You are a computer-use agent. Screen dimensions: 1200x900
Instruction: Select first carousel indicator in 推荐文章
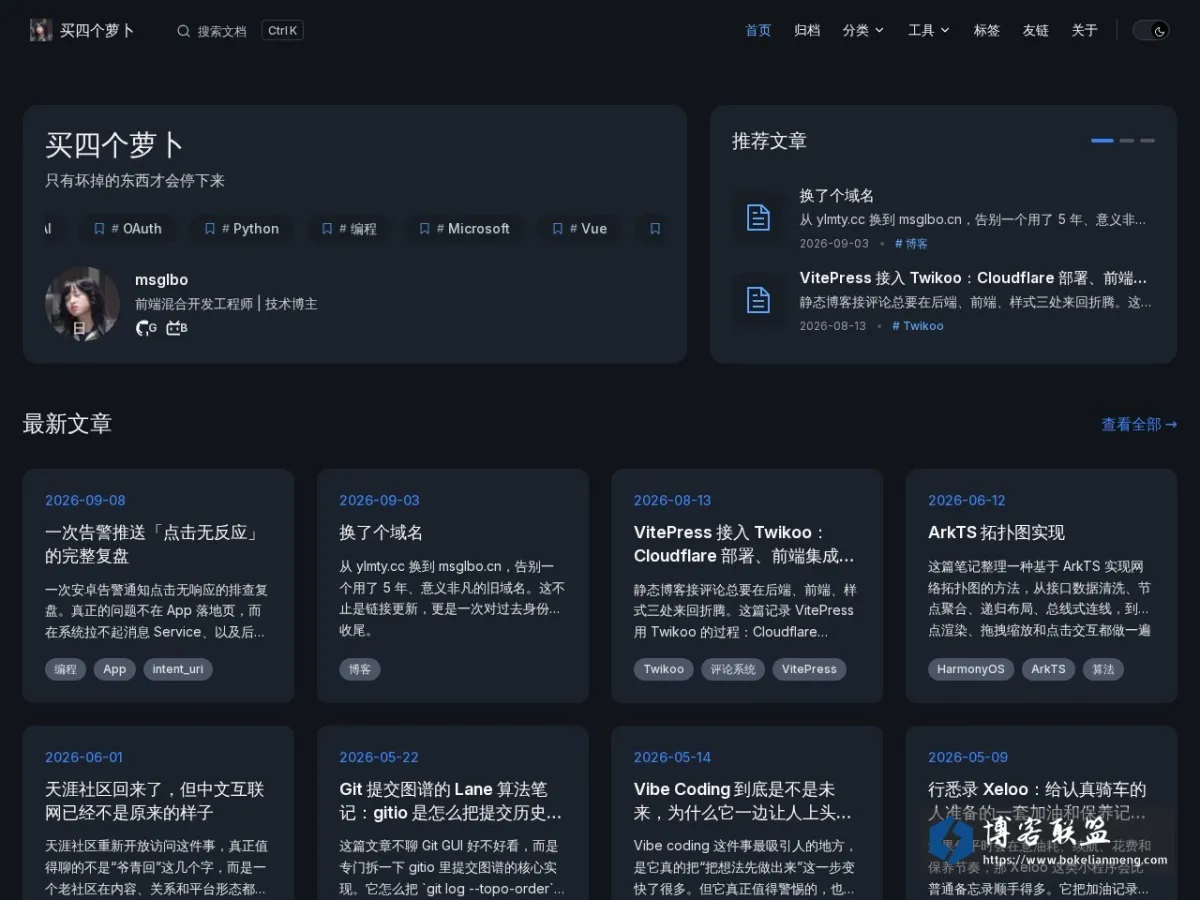pyautogui.click(x=1102, y=141)
